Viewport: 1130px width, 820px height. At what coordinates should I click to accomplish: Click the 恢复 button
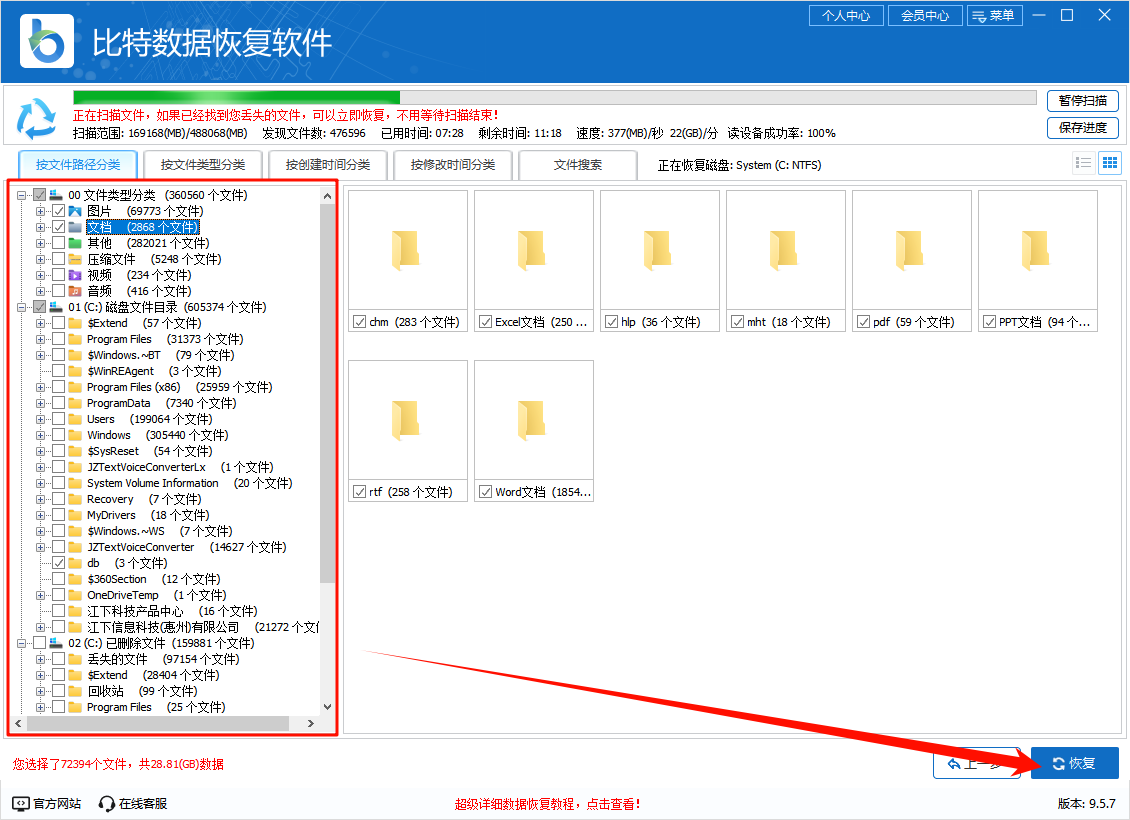click(1074, 763)
